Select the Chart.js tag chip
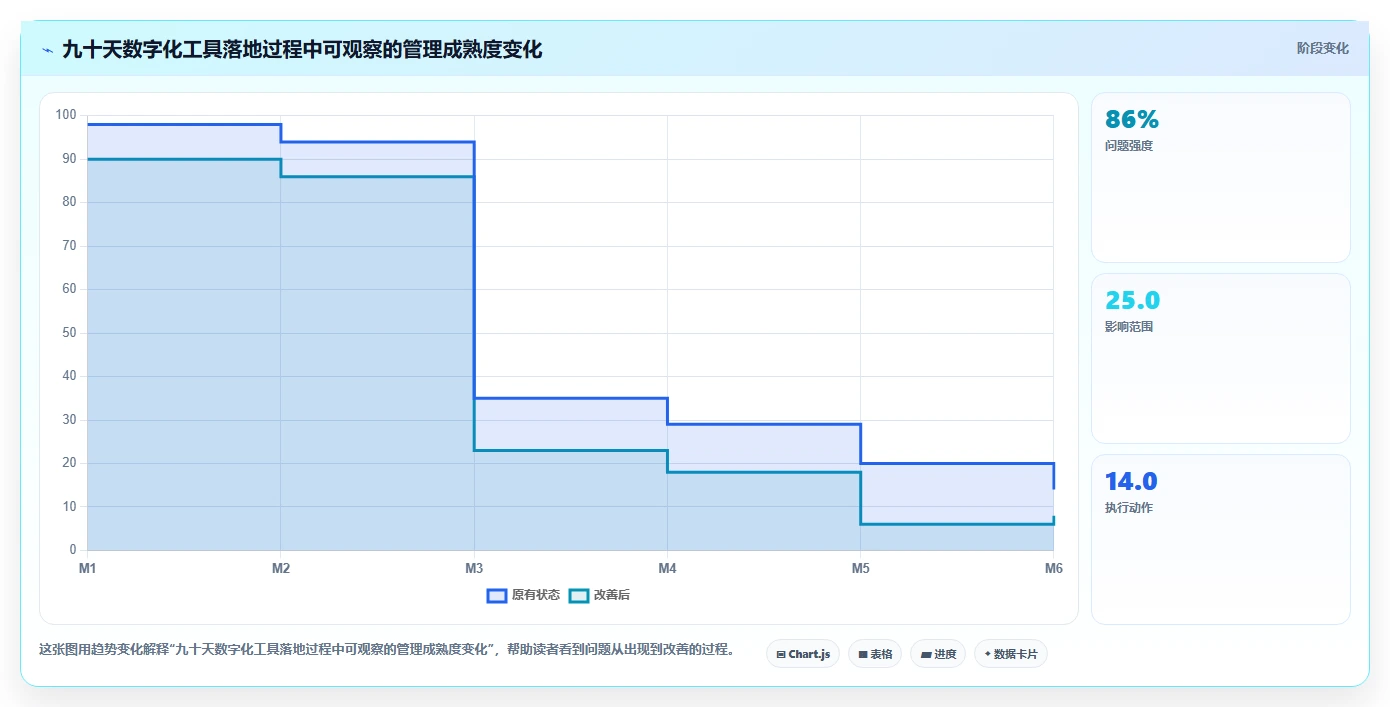This screenshot has height=707, width=1390. tap(803, 654)
